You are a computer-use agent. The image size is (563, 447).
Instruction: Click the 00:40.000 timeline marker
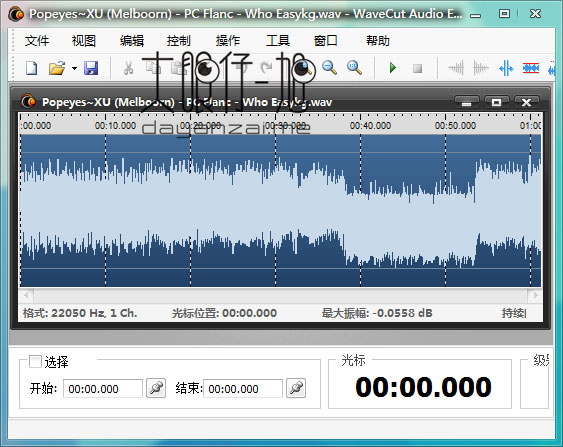coord(371,126)
